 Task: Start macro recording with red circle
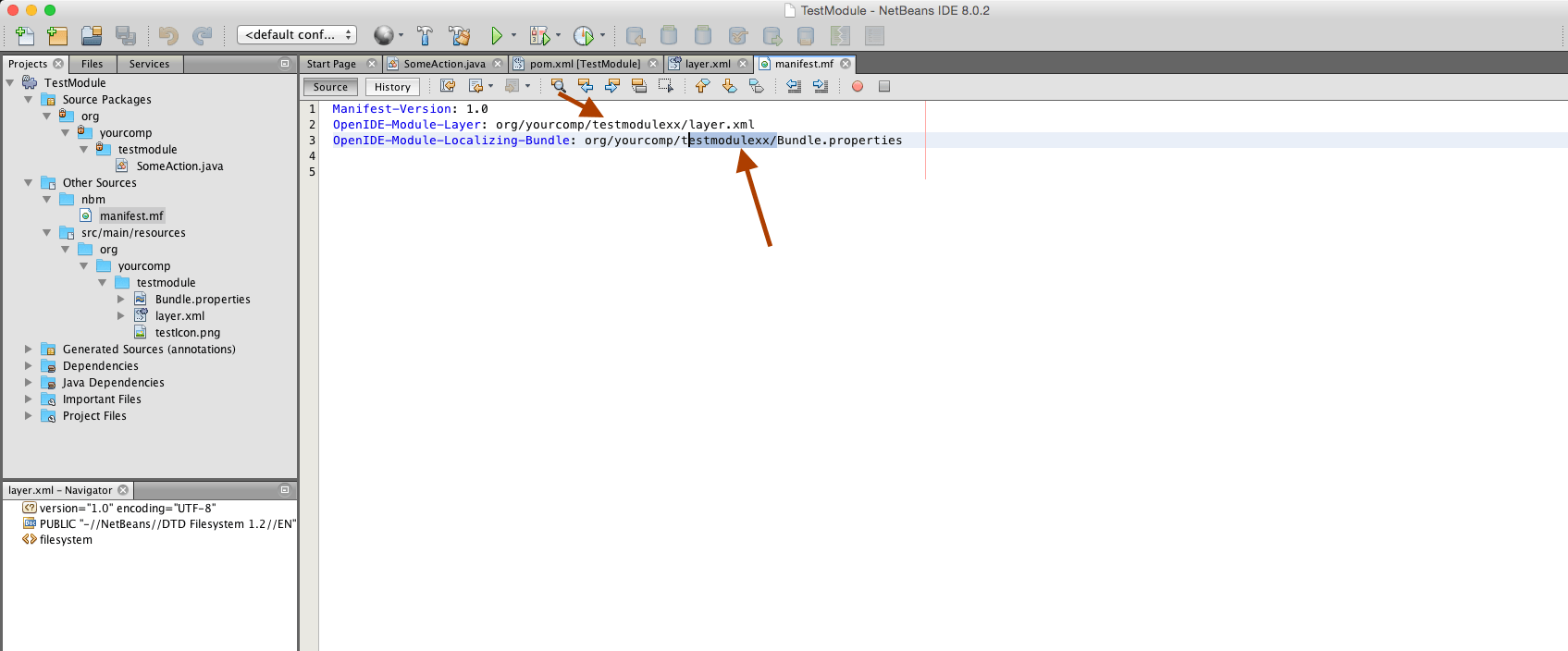point(858,86)
